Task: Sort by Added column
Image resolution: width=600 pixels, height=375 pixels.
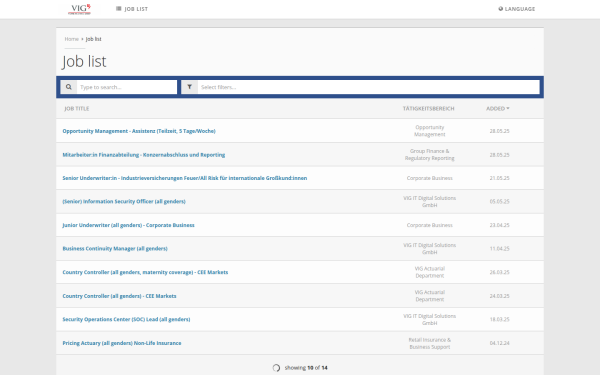Action: (497, 109)
